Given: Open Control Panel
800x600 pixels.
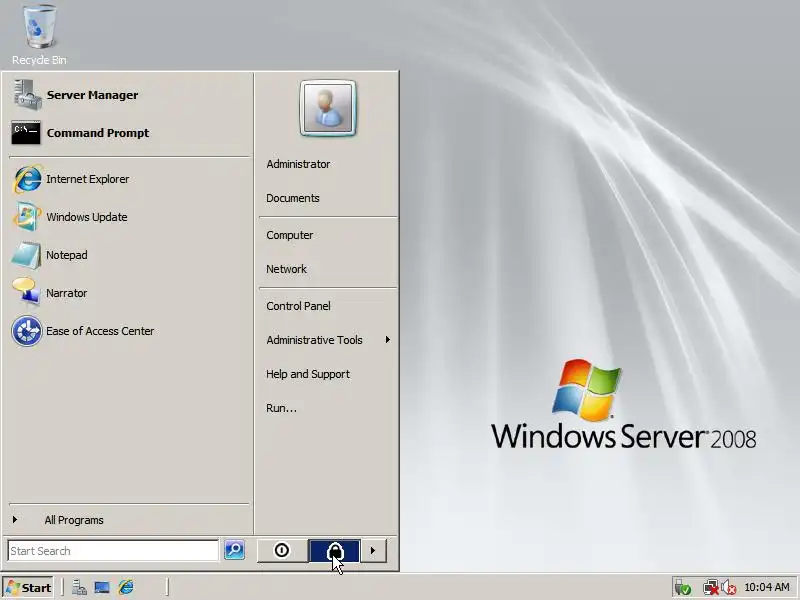Looking at the screenshot, I should tap(328, 306).
